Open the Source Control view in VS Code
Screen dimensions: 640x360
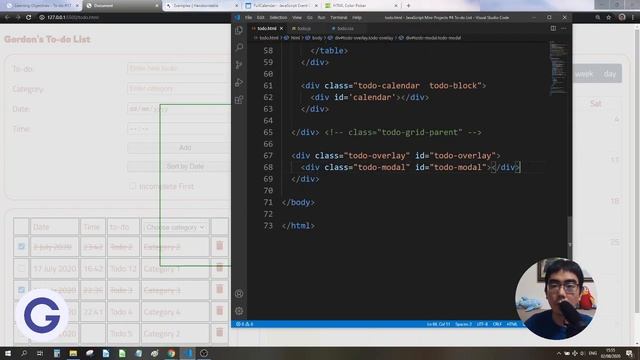coord(239,65)
